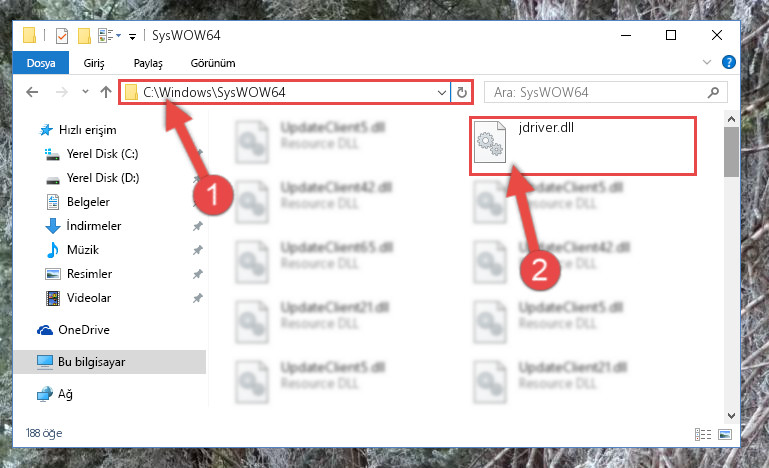Open the recent locations dropdown arrow
The image size is (769, 468).
pos(85,92)
